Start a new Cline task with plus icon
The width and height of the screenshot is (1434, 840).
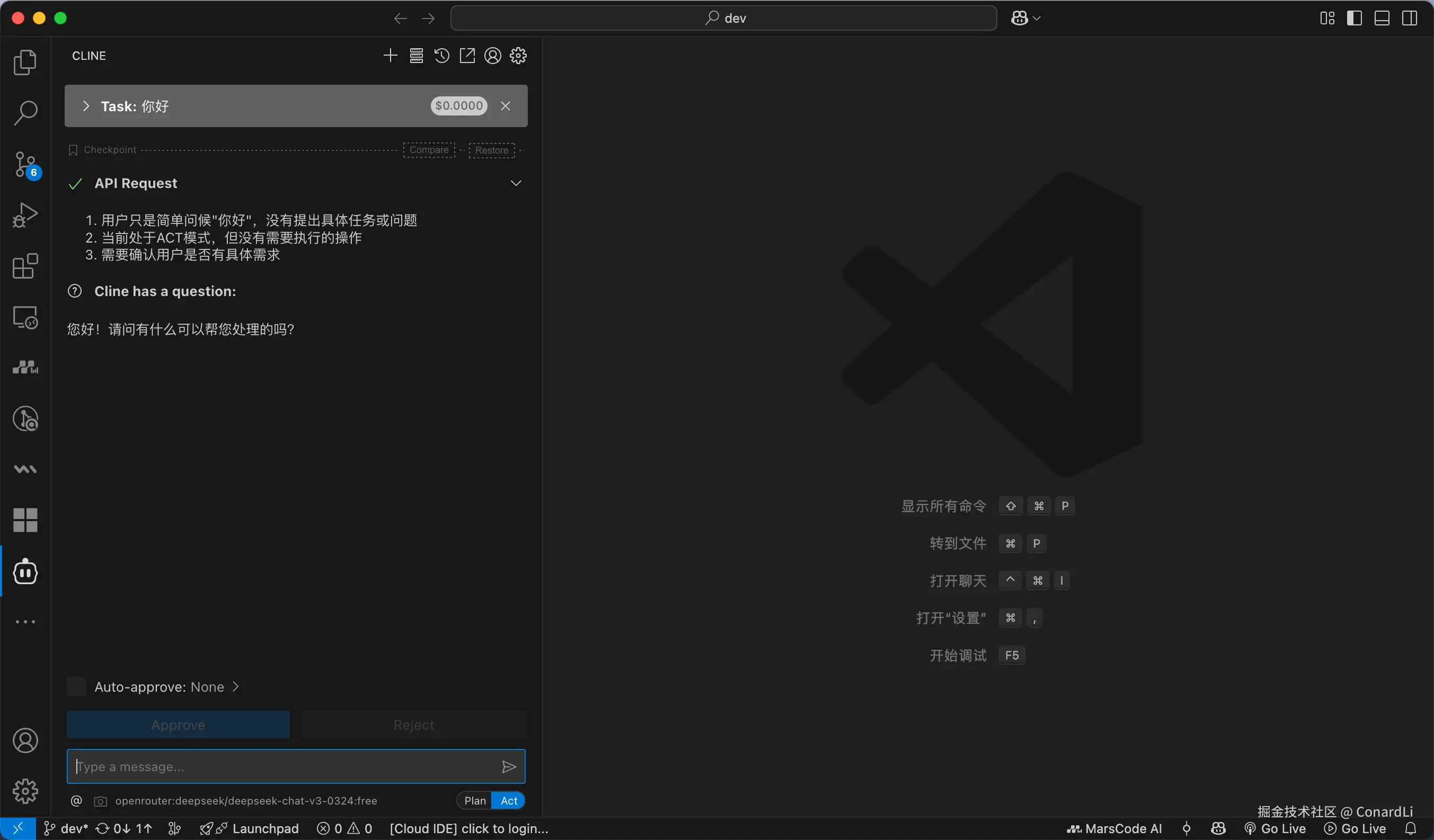tap(391, 56)
